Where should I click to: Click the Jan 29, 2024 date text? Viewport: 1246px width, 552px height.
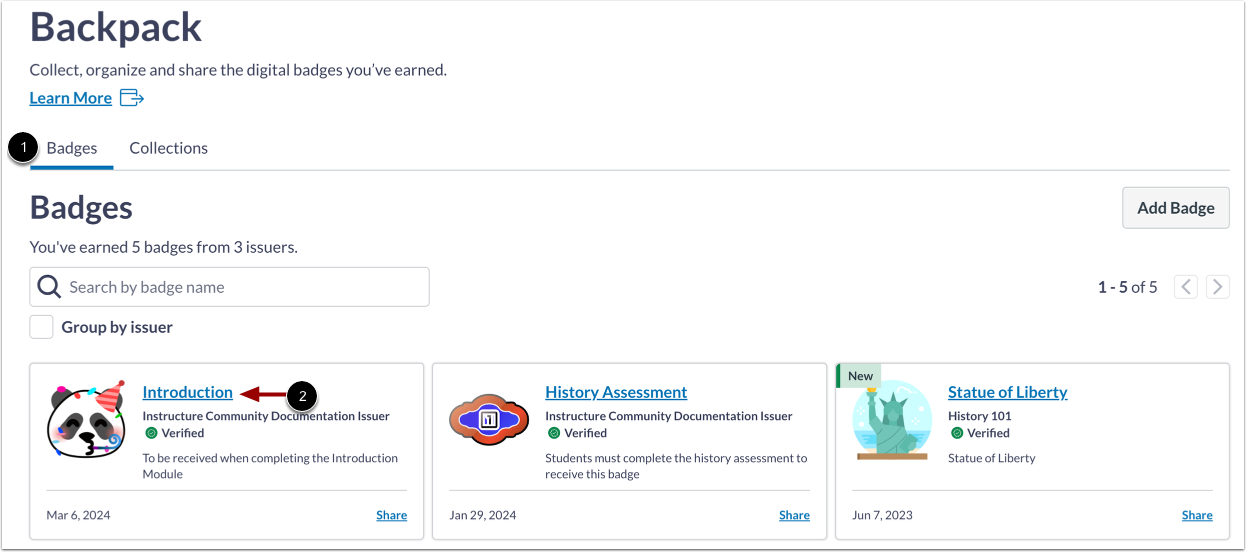point(483,515)
